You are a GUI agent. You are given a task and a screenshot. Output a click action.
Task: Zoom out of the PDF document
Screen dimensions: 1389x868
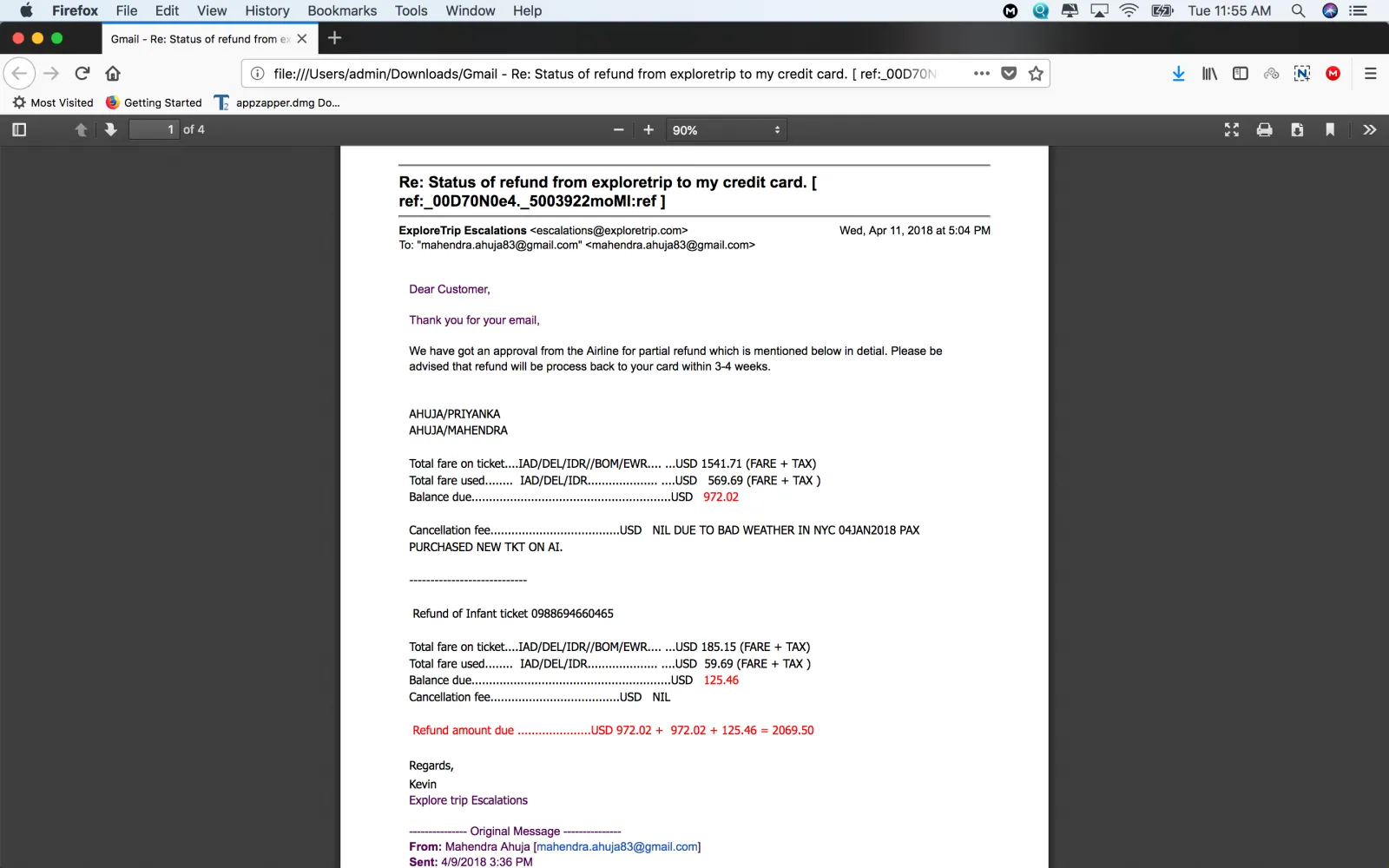coord(618,129)
